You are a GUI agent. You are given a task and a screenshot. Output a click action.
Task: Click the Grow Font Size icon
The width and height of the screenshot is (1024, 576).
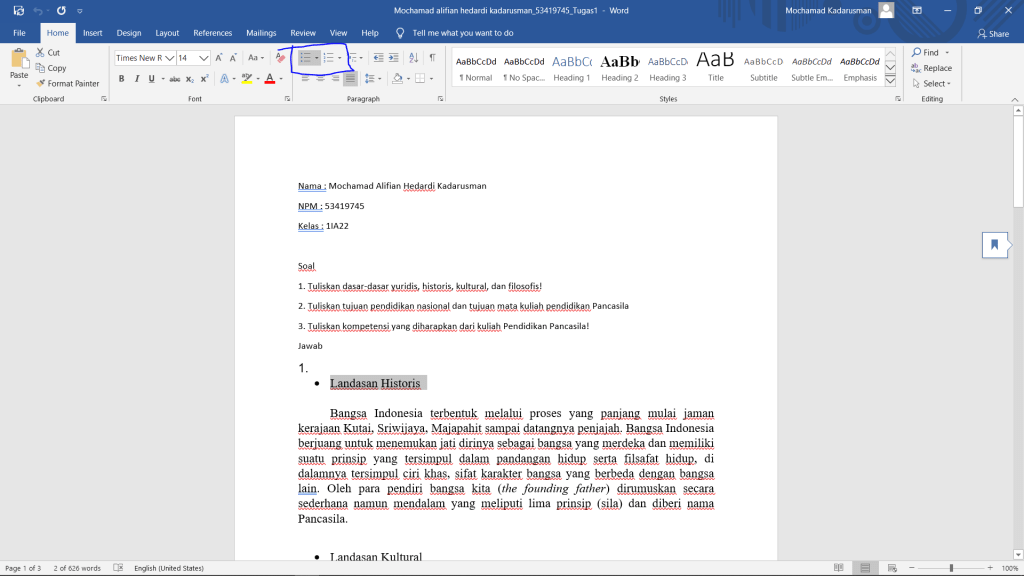(x=220, y=58)
